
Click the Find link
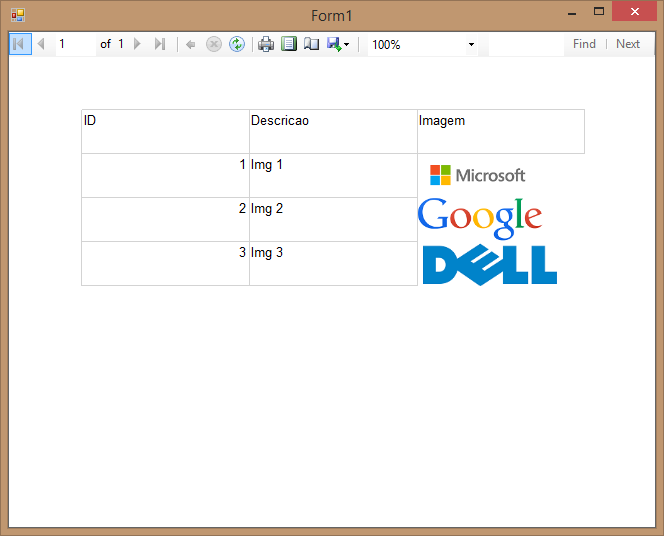tap(584, 44)
